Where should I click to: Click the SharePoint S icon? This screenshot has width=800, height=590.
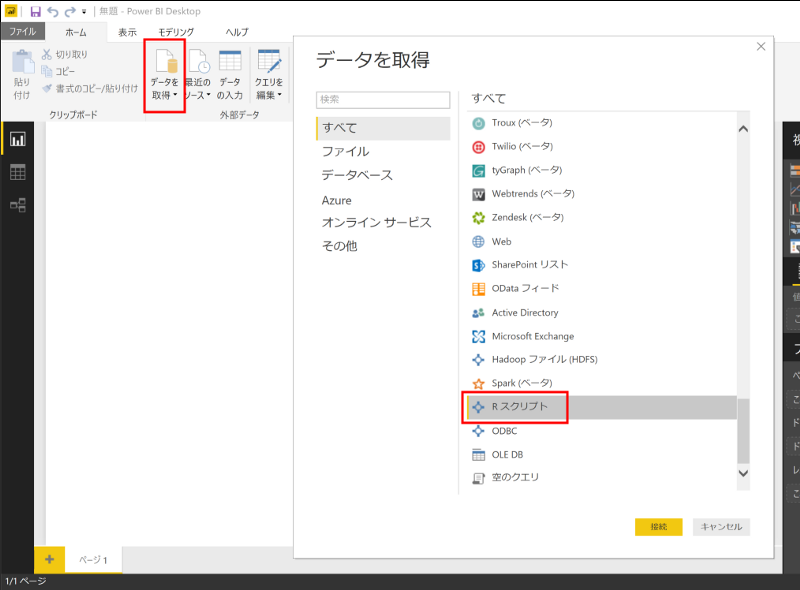tap(478, 265)
